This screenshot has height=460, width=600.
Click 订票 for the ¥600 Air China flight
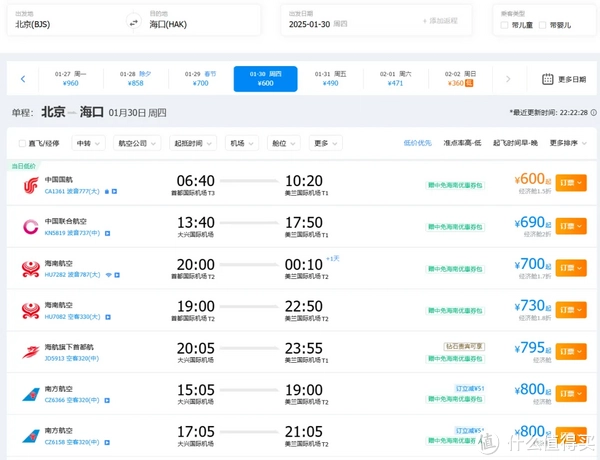pos(571,183)
